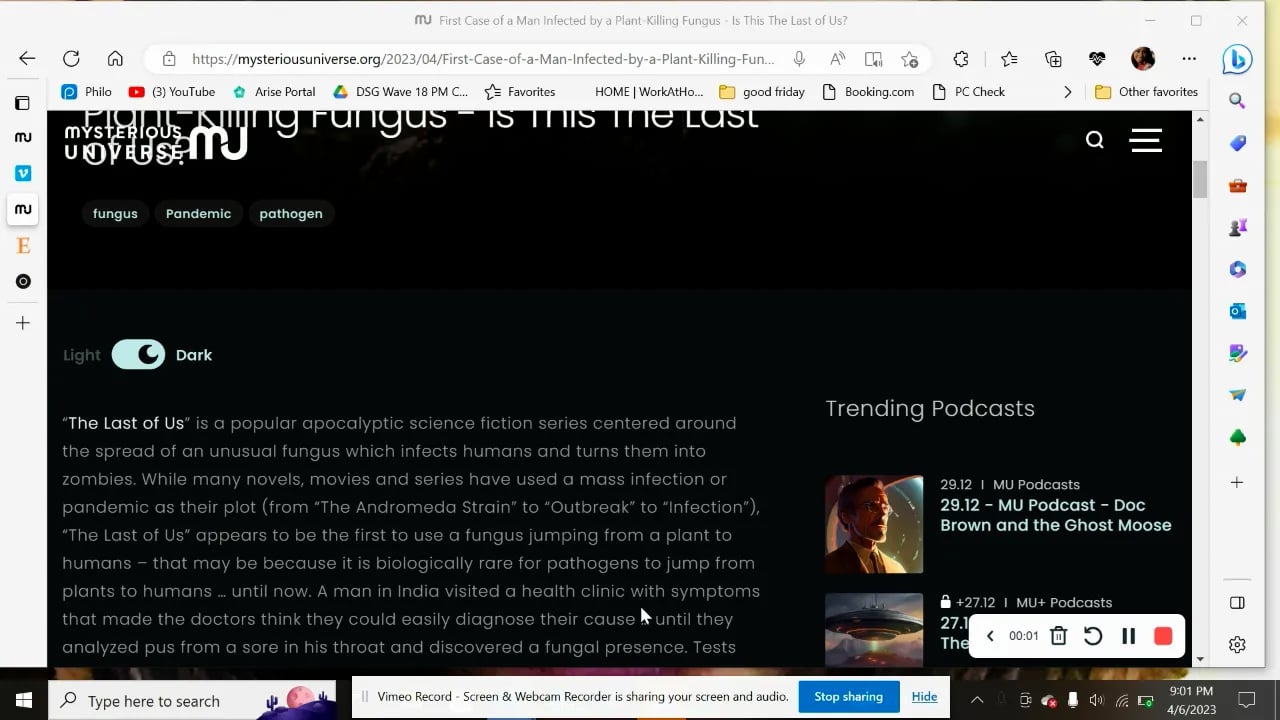Click the page scrollbar down arrow
The width and height of the screenshot is (1280, 720).
(1200, 659)
